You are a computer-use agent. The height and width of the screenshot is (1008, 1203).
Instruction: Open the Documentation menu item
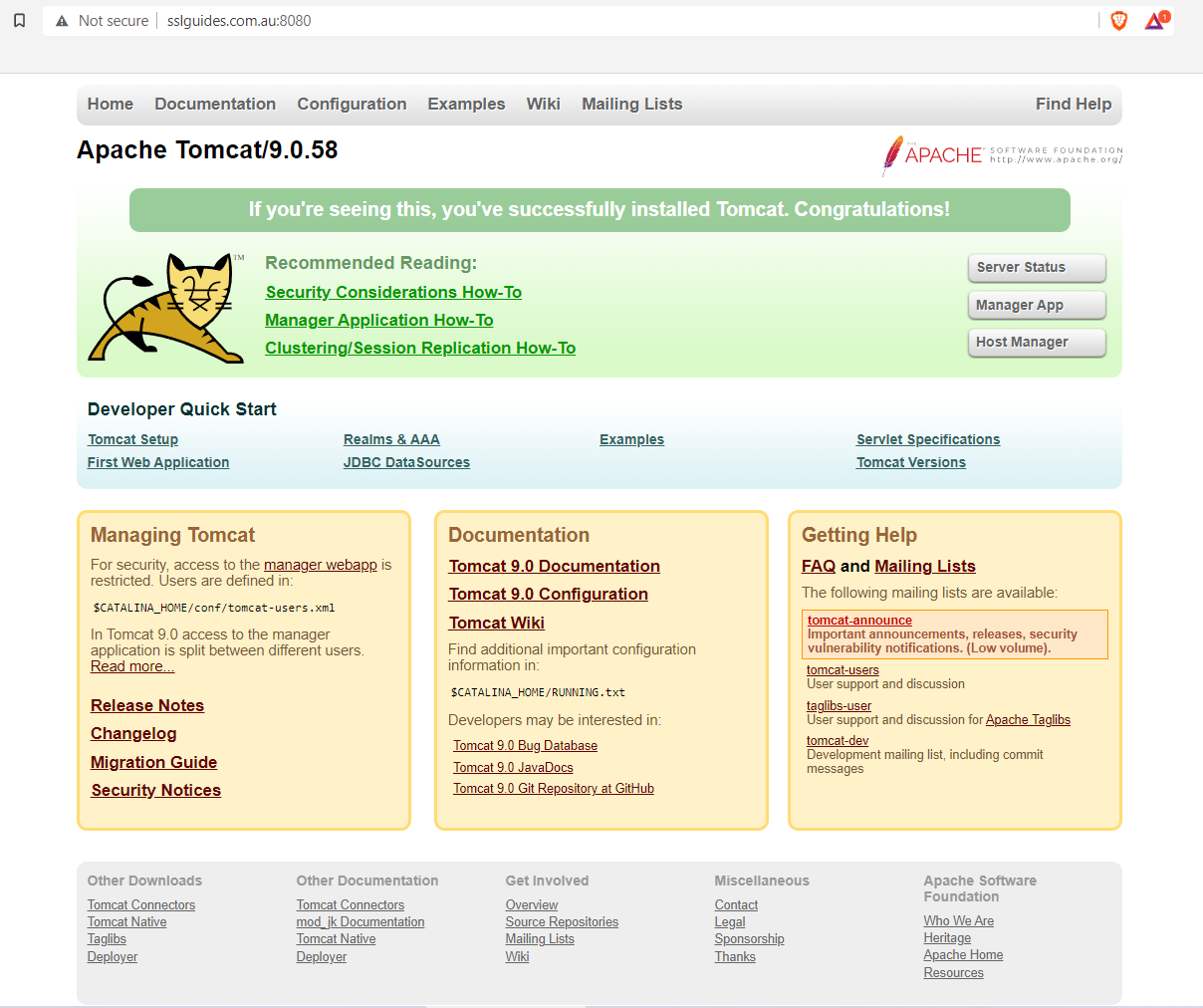pyautogui.click(x=215, y=104)
